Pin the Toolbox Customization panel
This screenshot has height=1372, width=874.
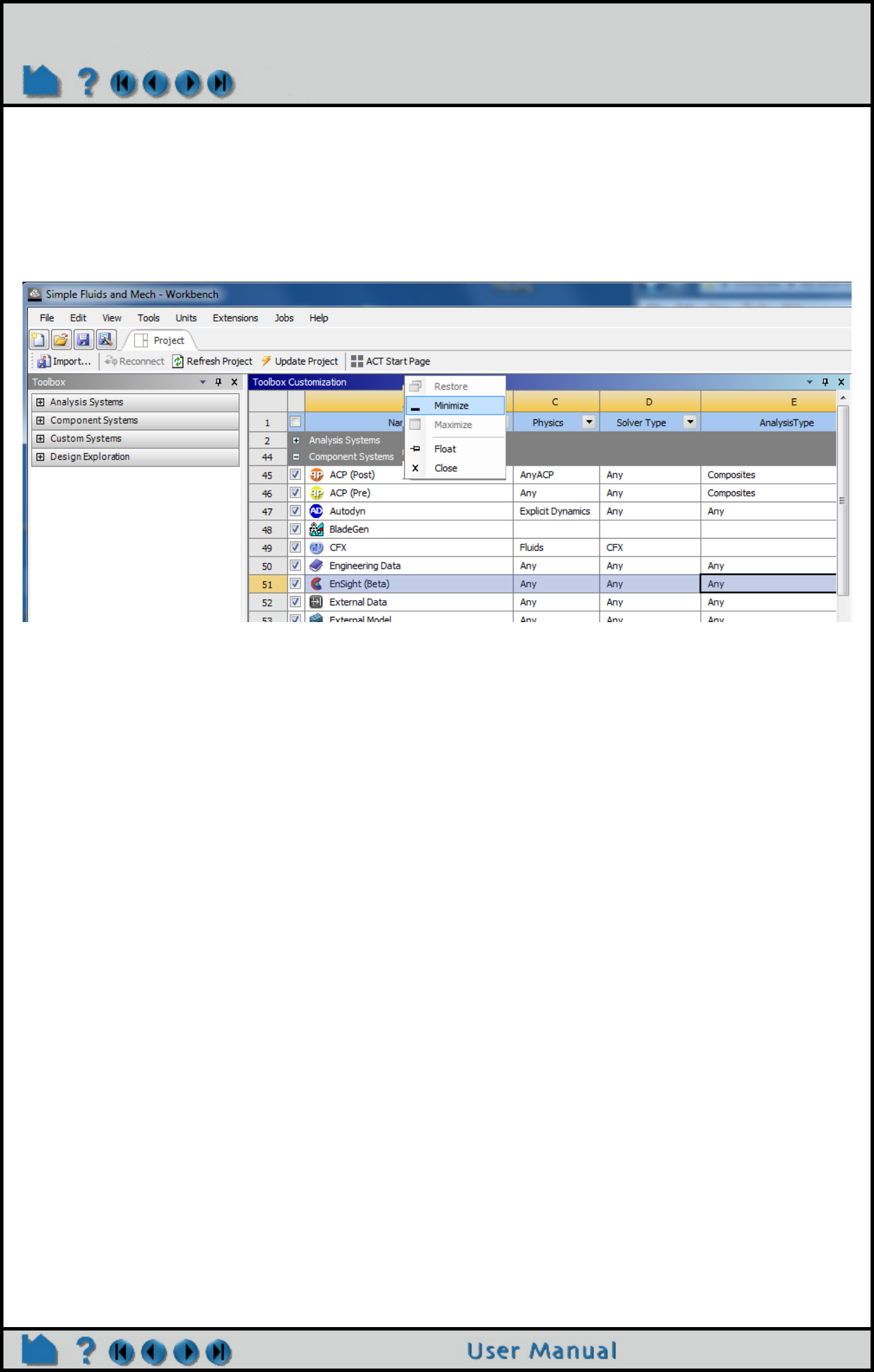coord(825,382)
